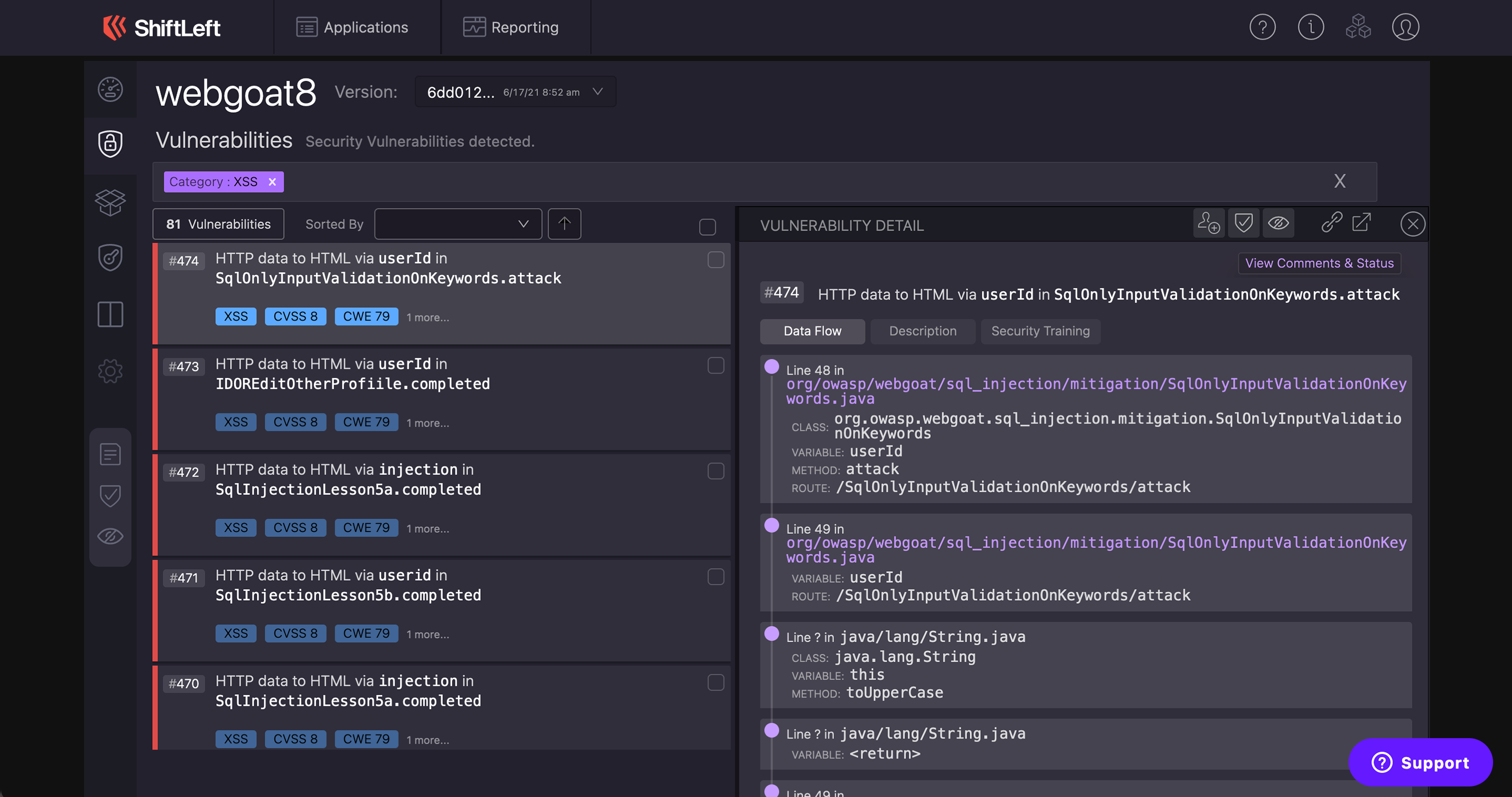The image size is (1512, 797).
Task: Remove the Category XSS filter tag
Action: (272, 182)
